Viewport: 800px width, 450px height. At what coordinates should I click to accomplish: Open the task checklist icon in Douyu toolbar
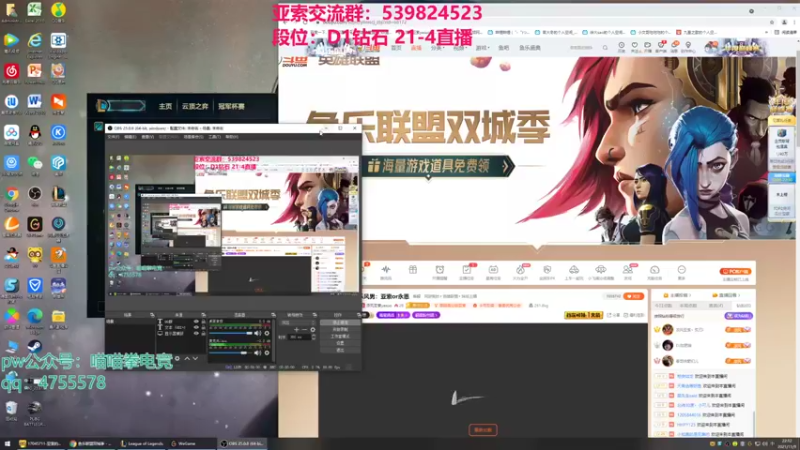point(466,269)
